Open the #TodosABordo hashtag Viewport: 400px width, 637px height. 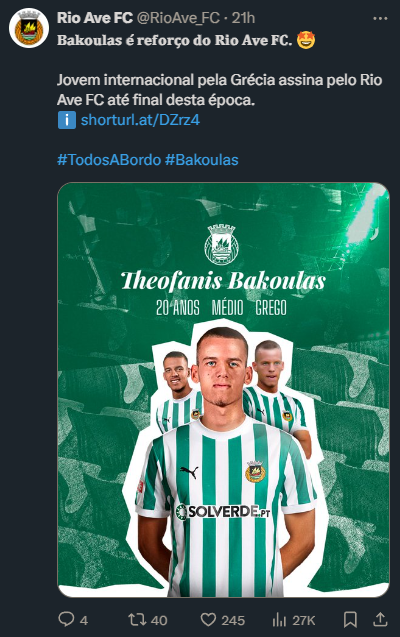(109, 160)
